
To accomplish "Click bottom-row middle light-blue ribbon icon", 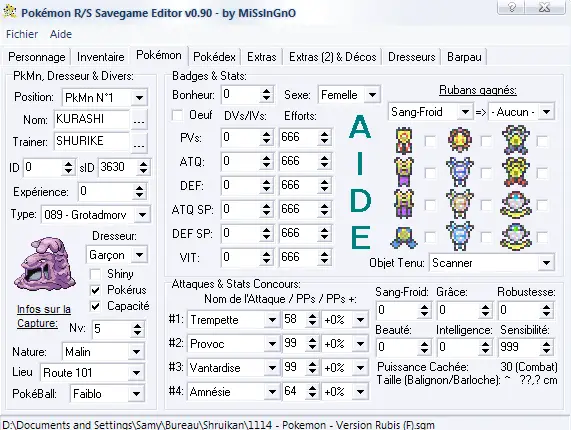I will pyautogui.click(x=460, y=236).
